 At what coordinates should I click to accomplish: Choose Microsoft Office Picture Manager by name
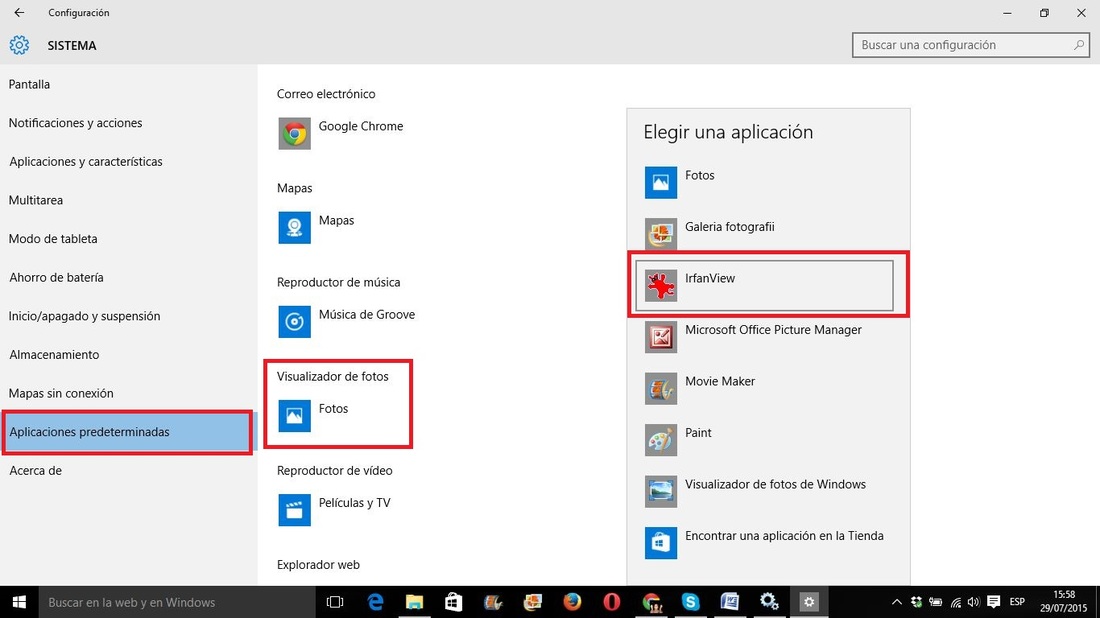coord(773,330)
